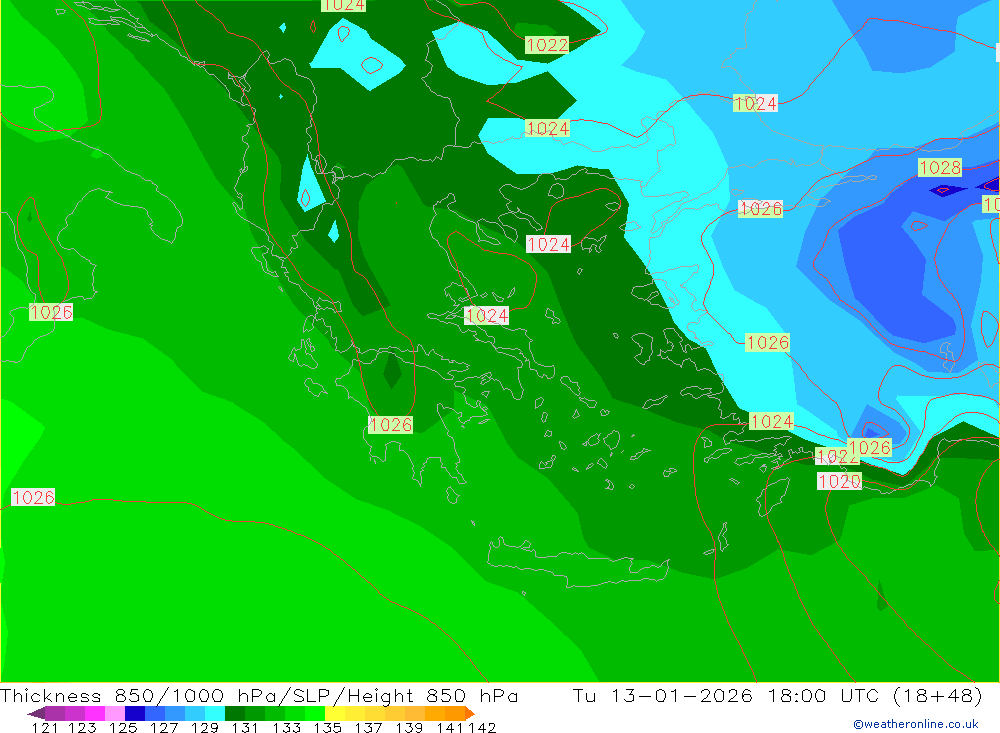Click the 1020 isobar label
The image size is (1000, 733).
coord(839,481)
